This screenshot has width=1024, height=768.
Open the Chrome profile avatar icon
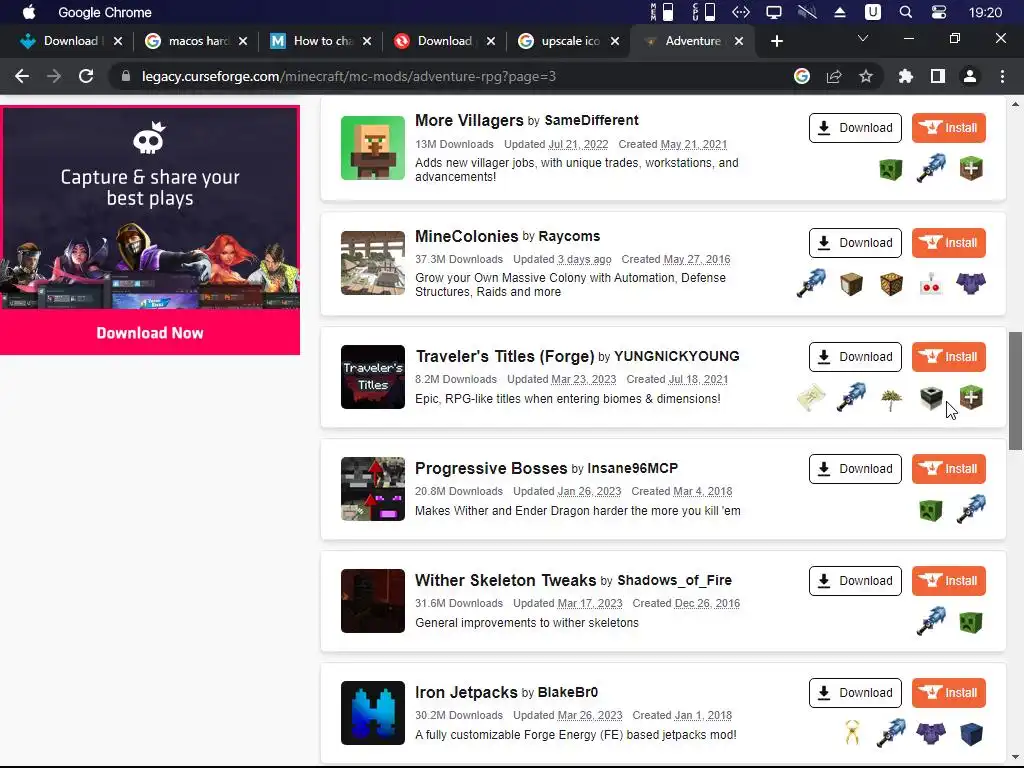click(970, 76)
